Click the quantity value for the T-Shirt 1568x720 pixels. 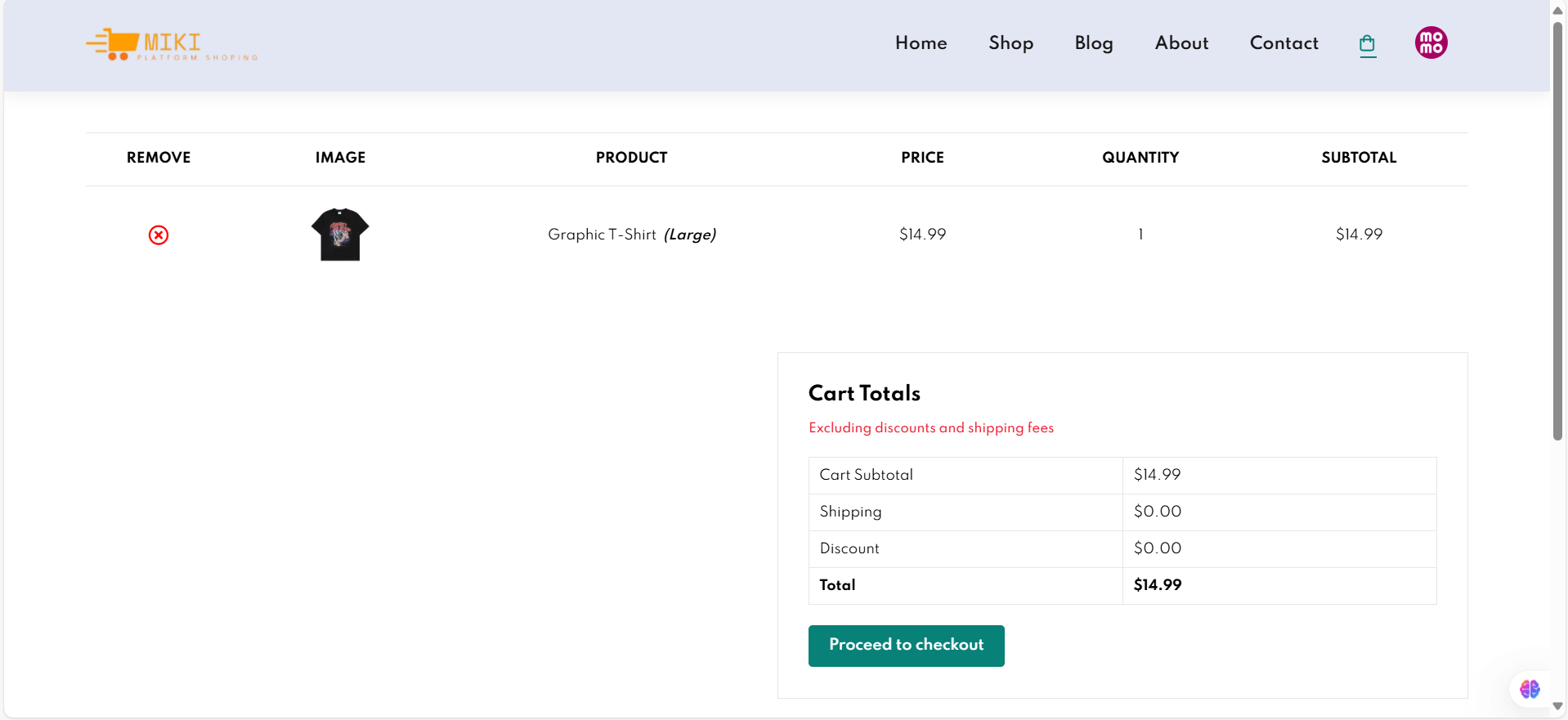click(1140, 235)
